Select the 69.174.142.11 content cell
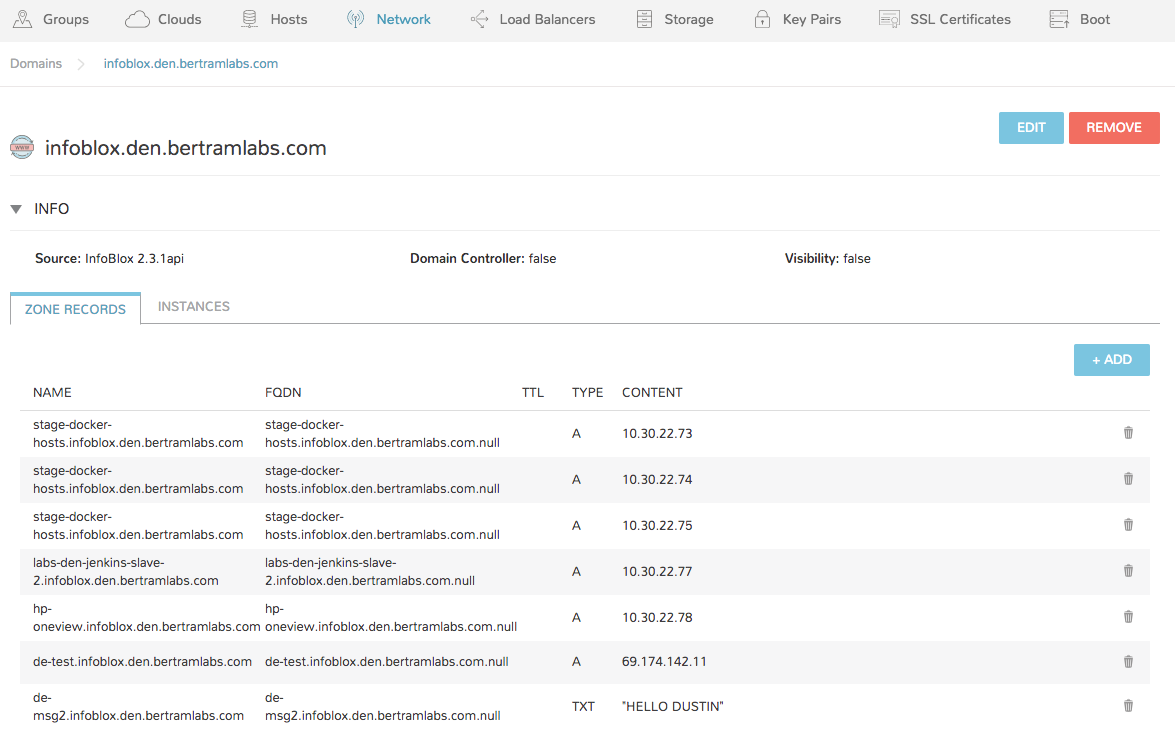1175x756 pixels. [664, 662]
